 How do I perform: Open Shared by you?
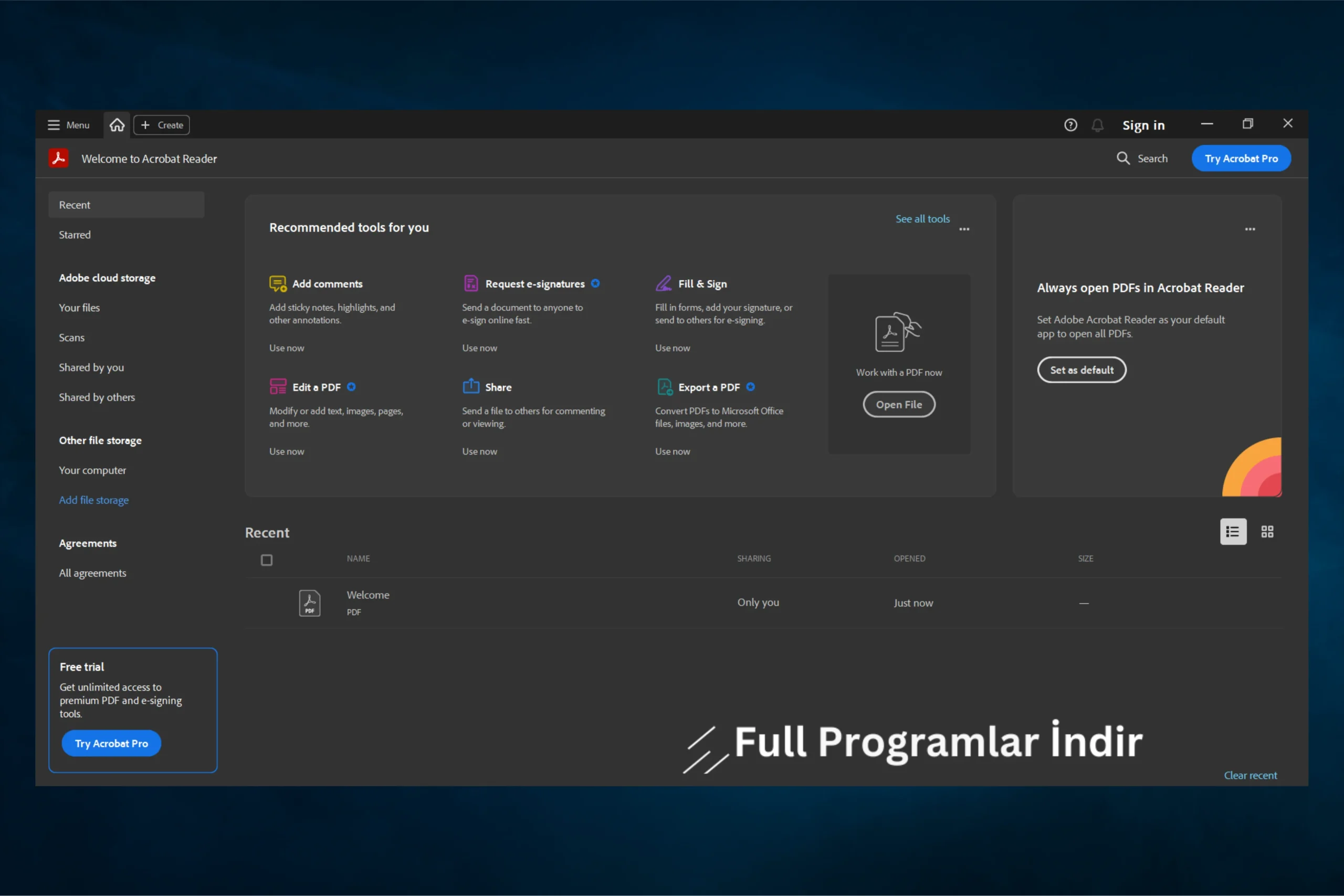pos(91,367)
